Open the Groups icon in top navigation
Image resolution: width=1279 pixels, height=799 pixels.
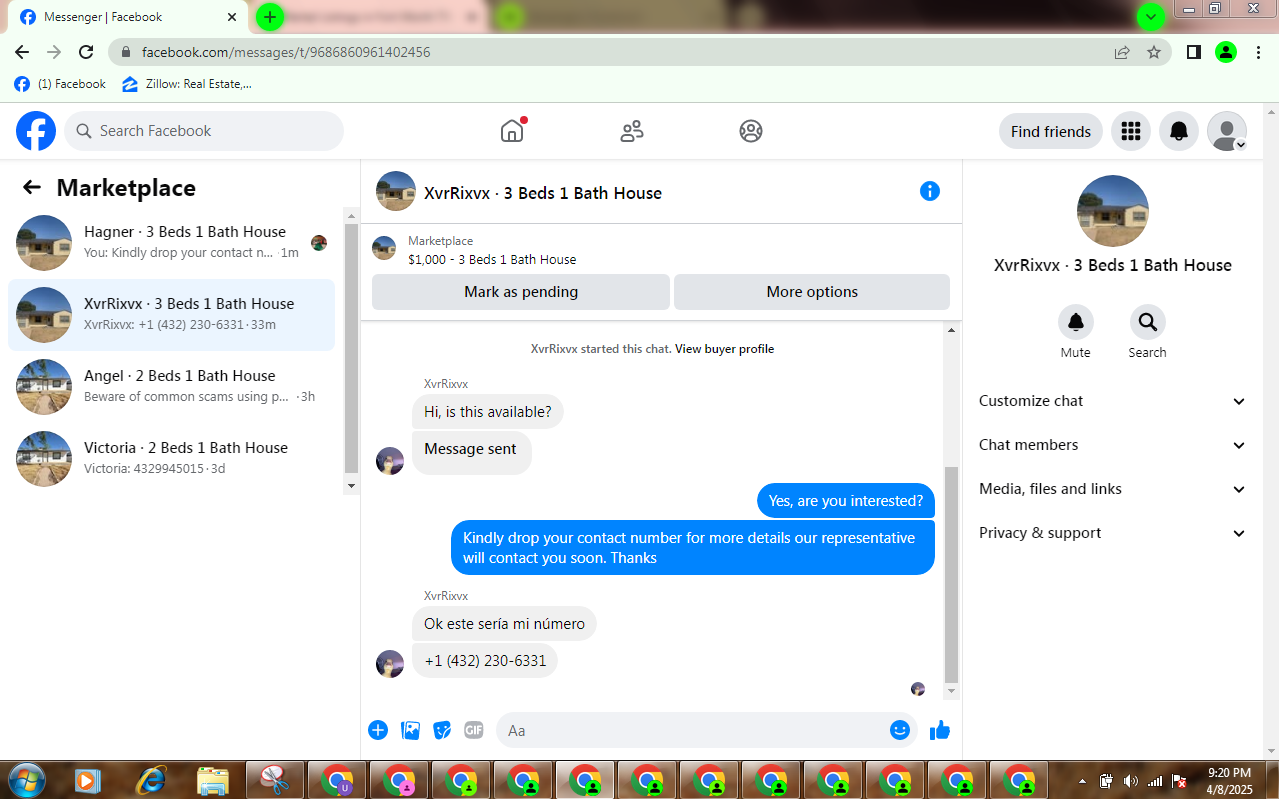point(751,131)
